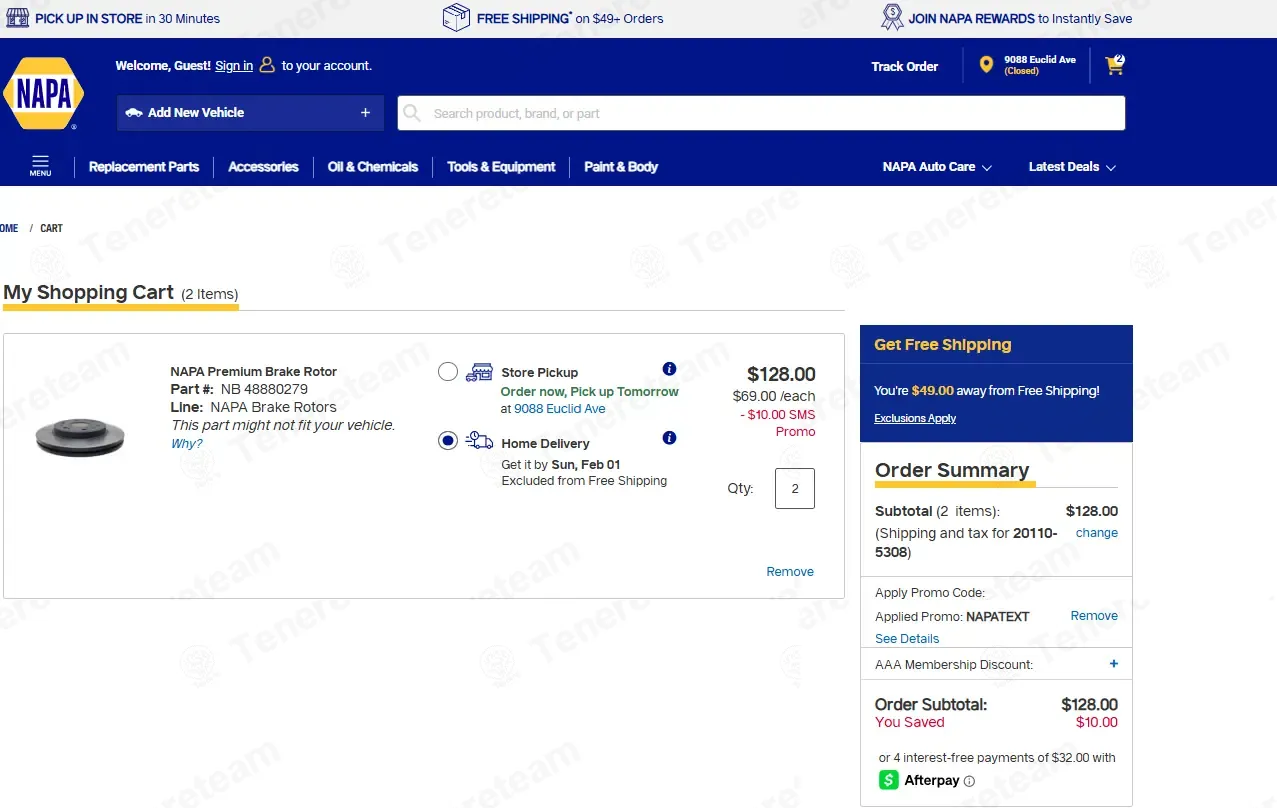
Task: Click the Why? fitment link
Action: coord(186,444)
